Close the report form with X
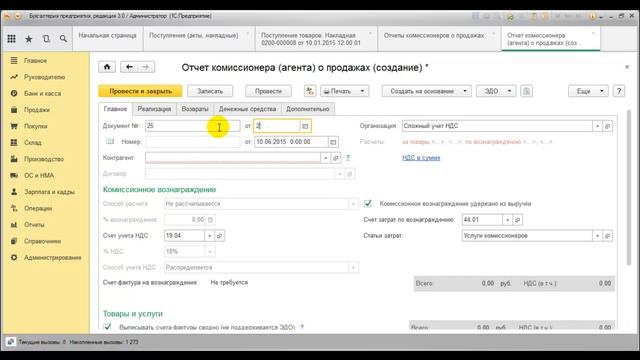This screenshot has height=360, width=640. [x=627, y=67]
